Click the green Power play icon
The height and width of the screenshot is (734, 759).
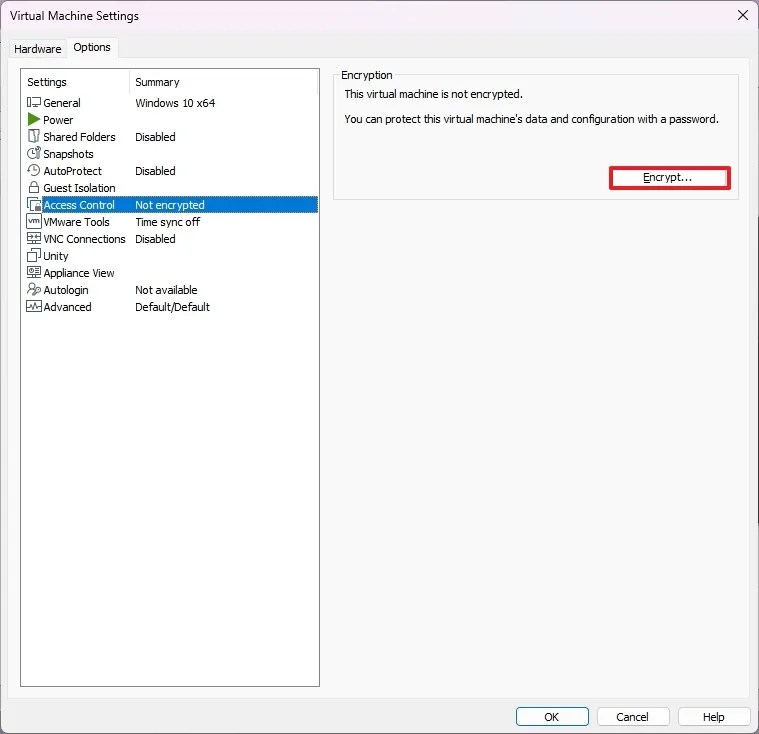[x=33, y=119]
